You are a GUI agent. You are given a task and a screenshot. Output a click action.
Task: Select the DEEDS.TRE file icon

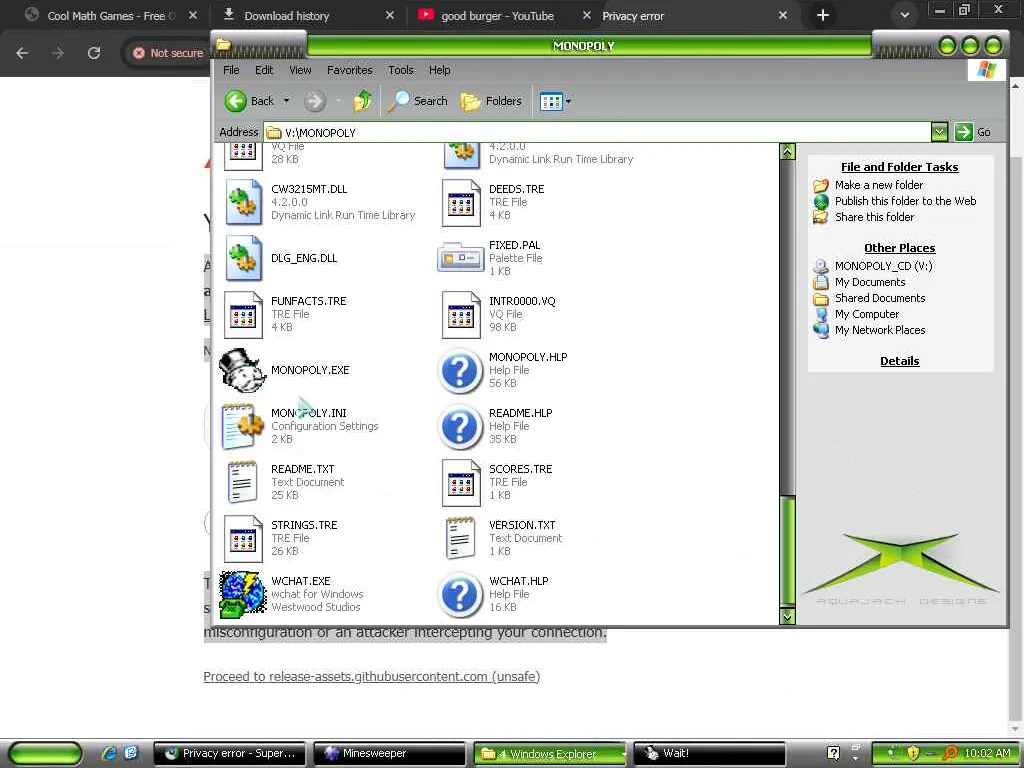tap(460, 203)
